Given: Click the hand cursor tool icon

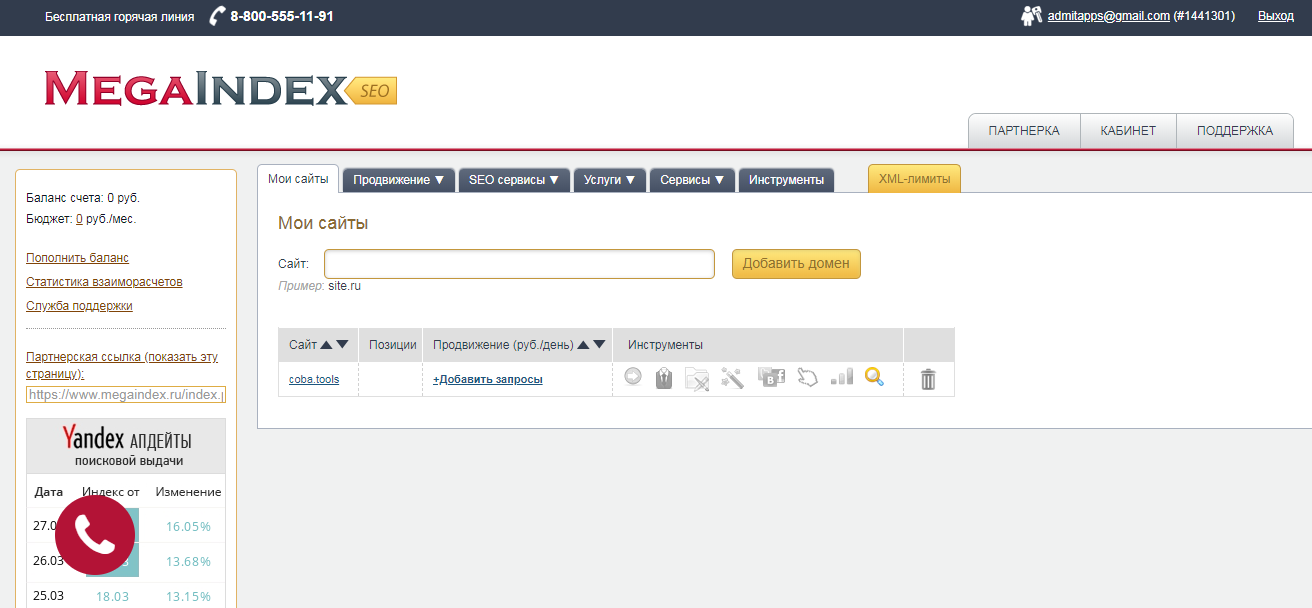Looking at the screenshot, I should click(806, 379).
